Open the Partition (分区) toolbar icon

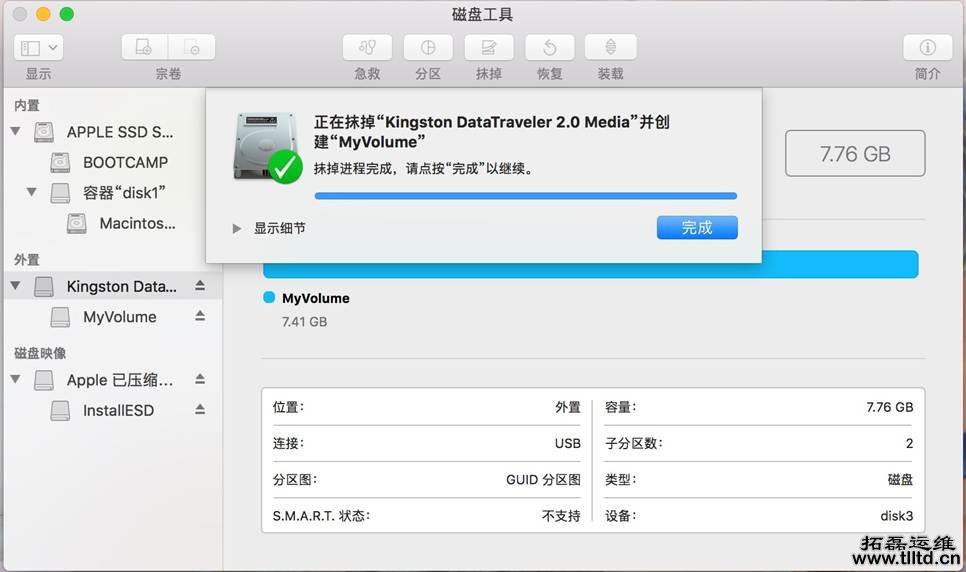(x=428, y=47)
